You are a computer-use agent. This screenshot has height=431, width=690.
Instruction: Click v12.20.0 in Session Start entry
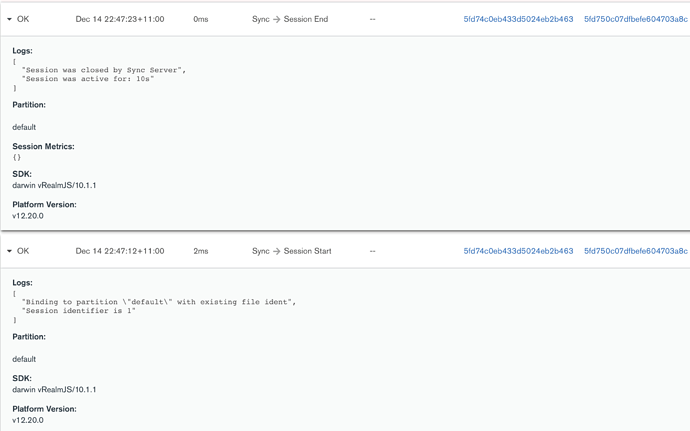pos(28,420)
